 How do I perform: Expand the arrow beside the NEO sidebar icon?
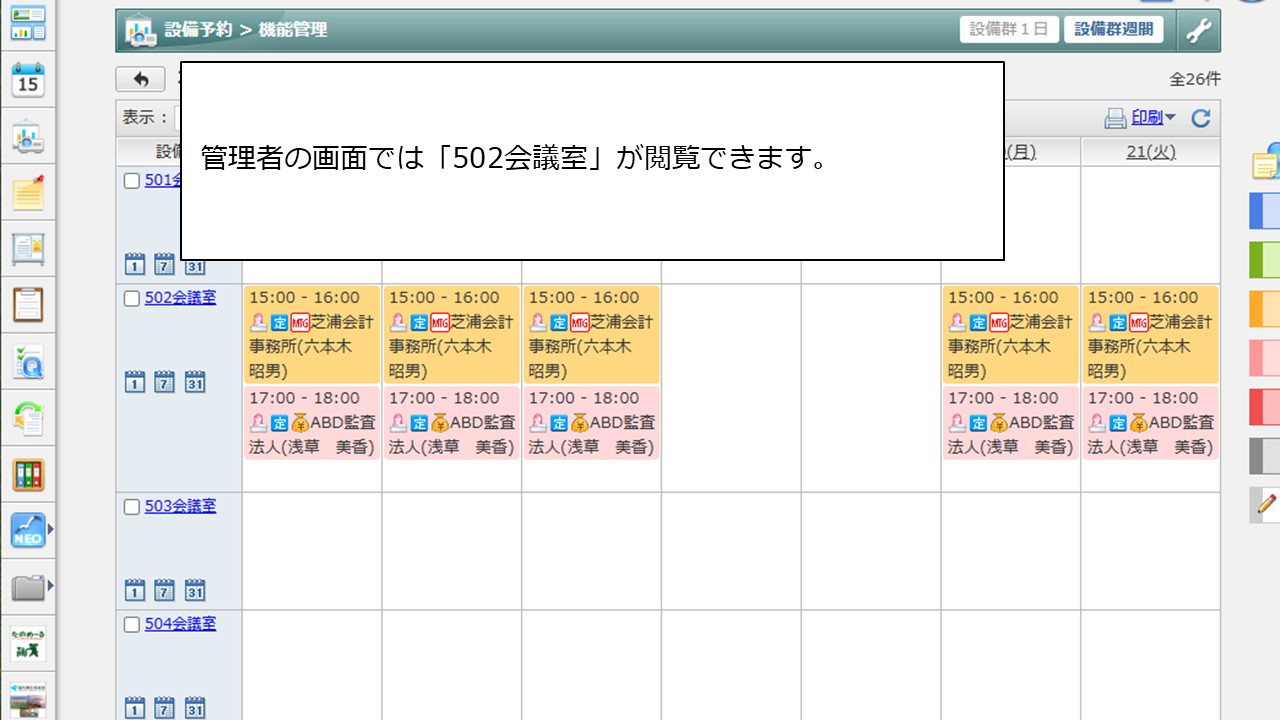[x=50, y=529]
